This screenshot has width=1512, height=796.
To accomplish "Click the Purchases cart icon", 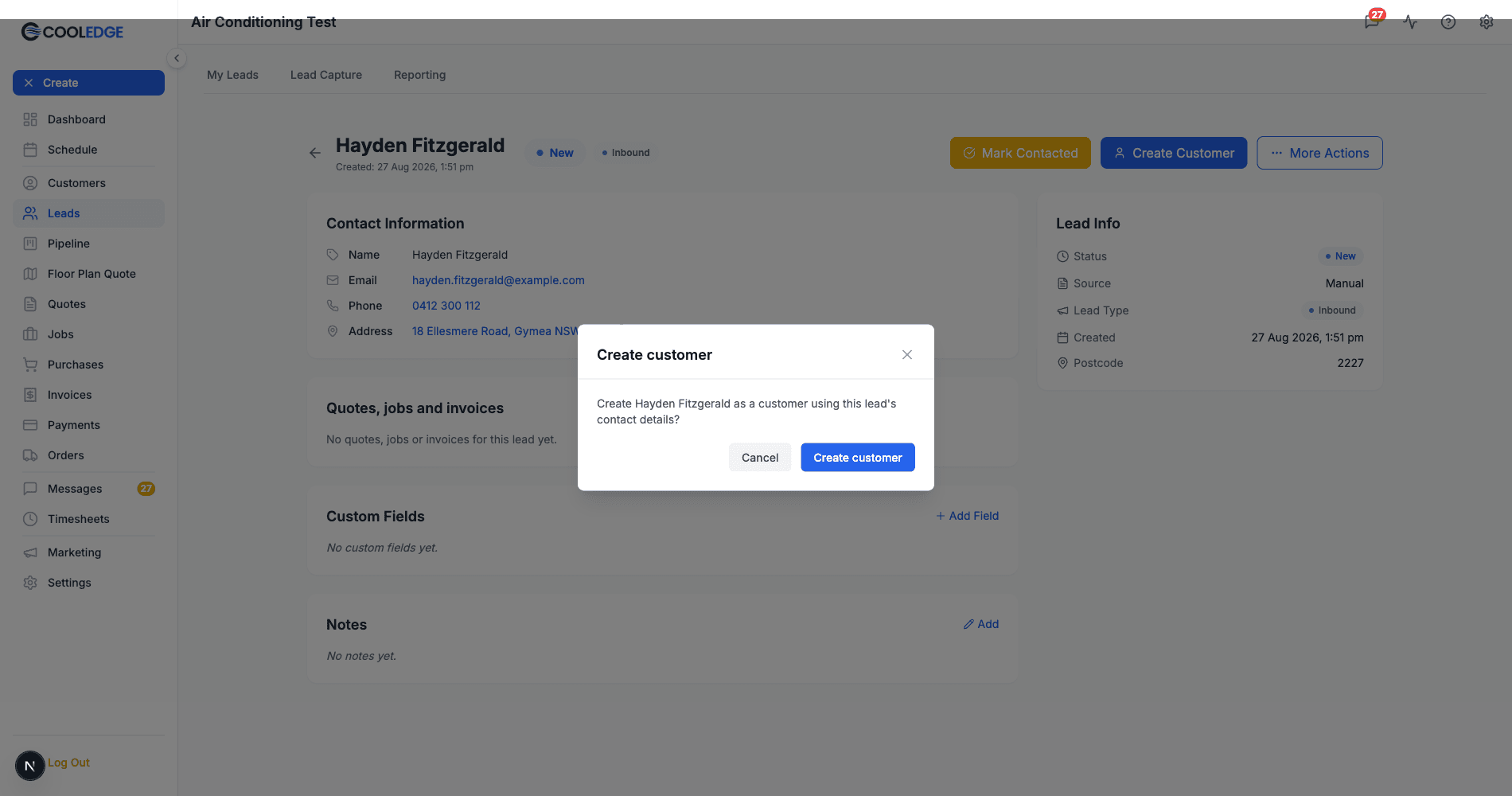I will point(30,365).
